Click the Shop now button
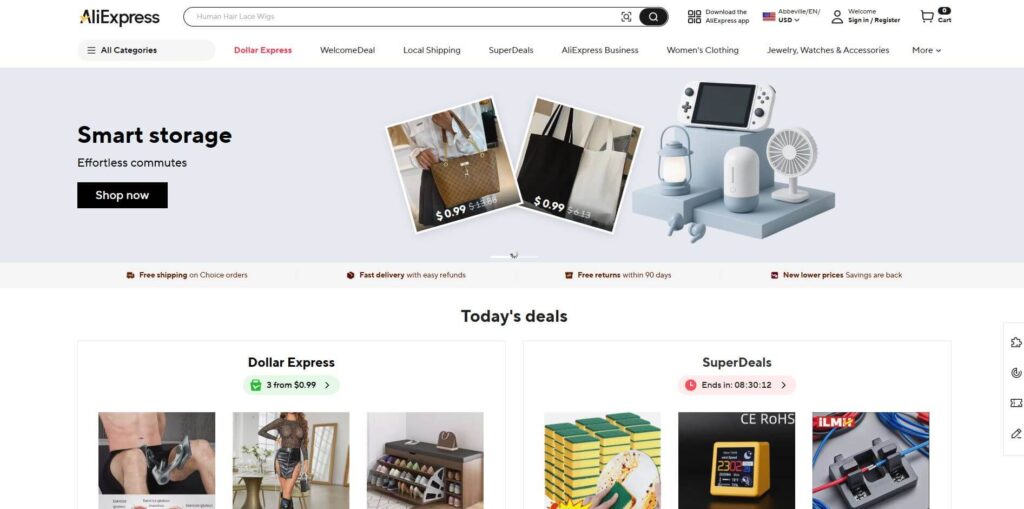 122,195
